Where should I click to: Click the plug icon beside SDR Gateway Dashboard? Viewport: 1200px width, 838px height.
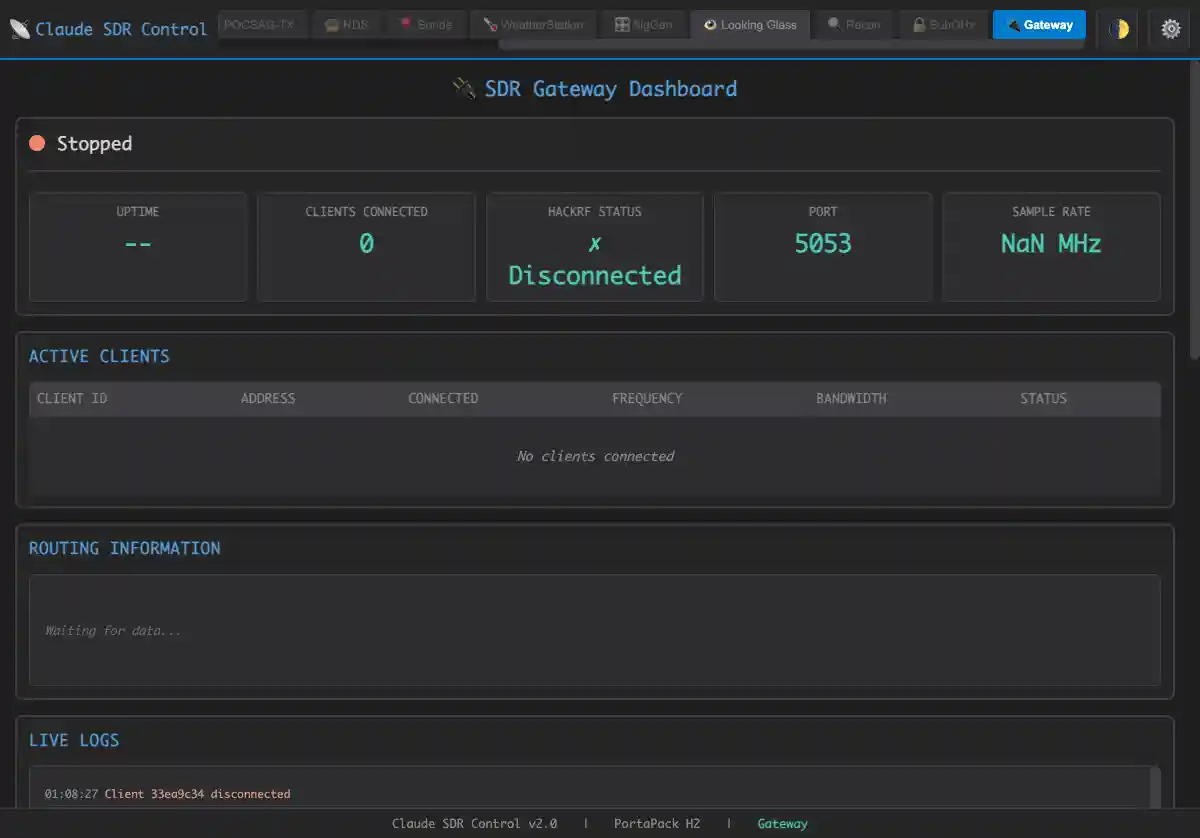[464, 88]
